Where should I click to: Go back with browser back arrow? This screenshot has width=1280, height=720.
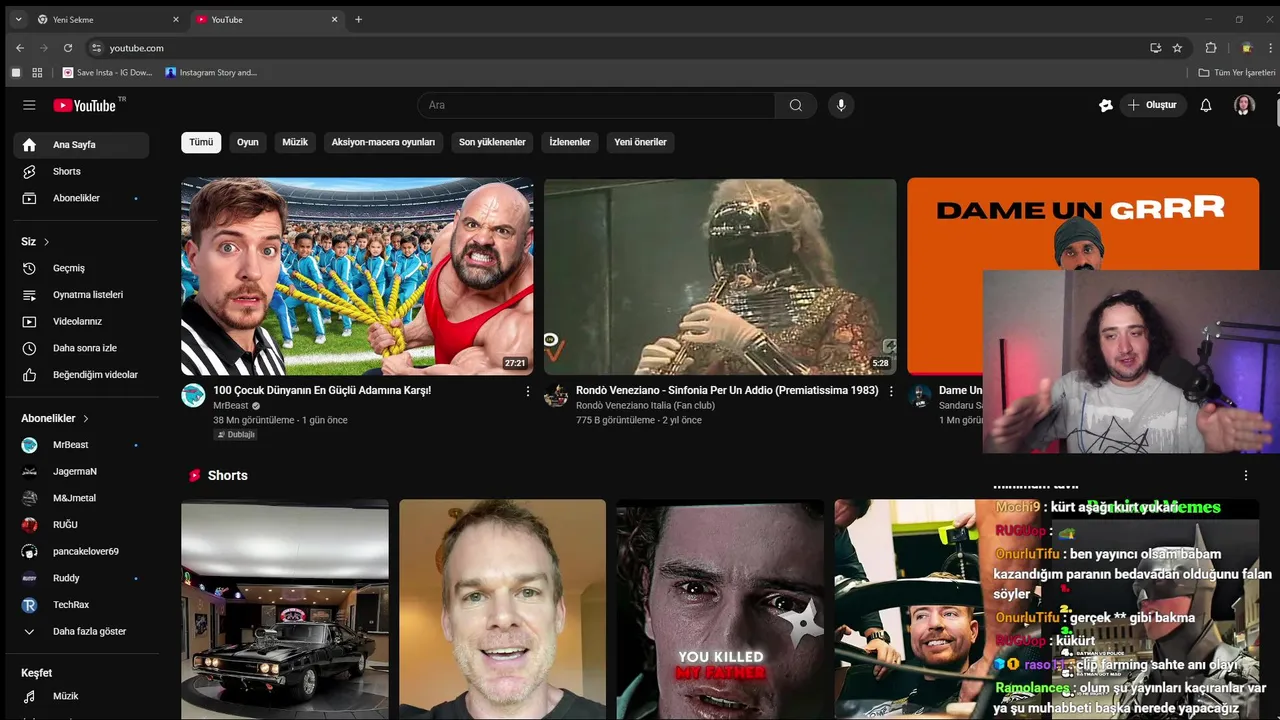[19, 48]
